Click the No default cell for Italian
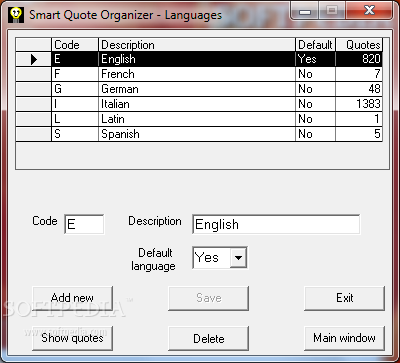This screenshot has height=363, width=400. [x=315, y=104]
